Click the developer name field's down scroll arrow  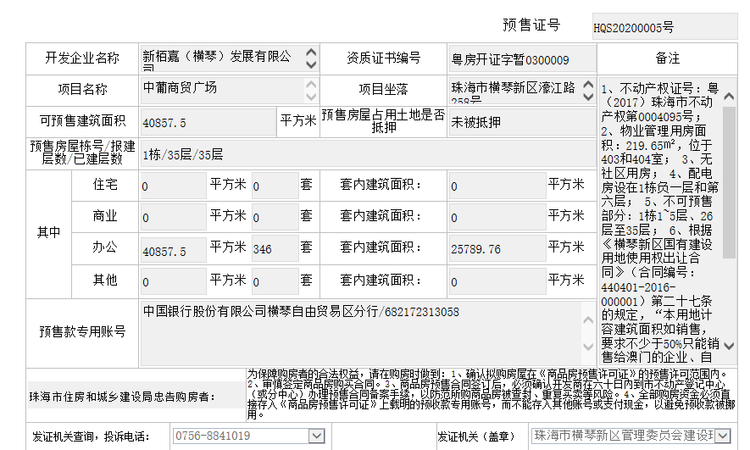tap(311, 64)
